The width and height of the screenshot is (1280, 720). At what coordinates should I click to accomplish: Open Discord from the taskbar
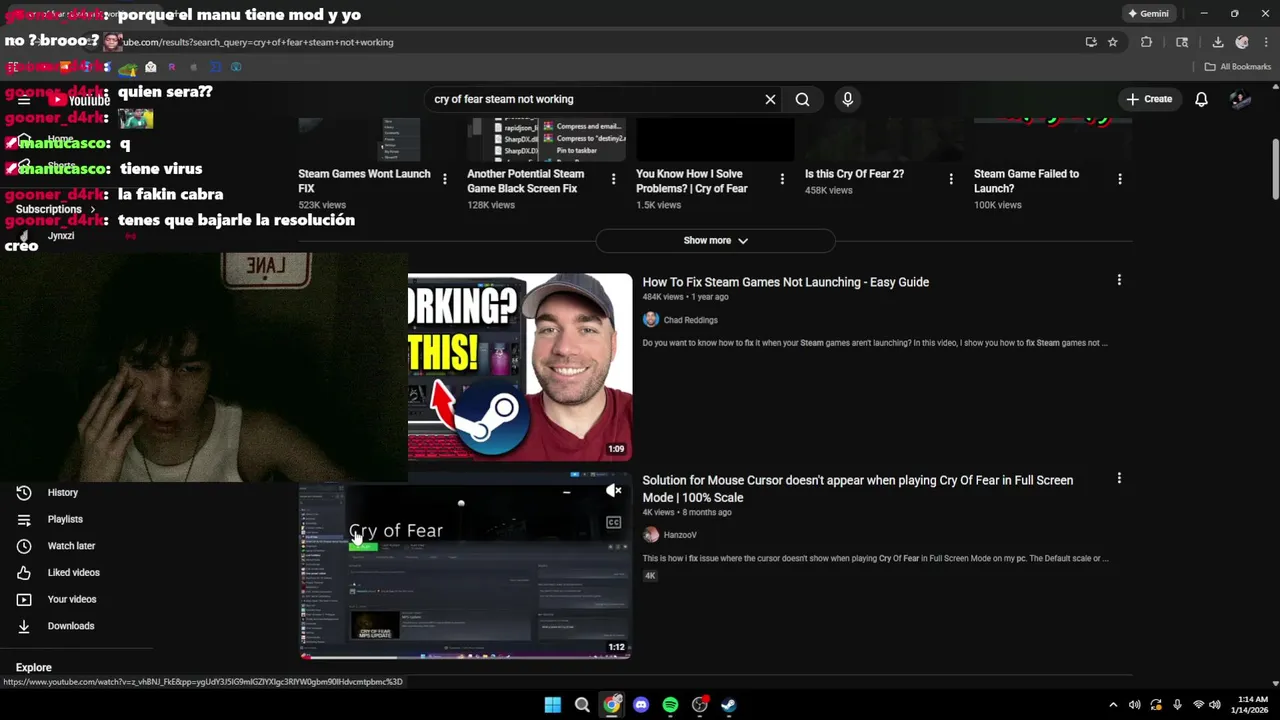(x=641, y=705)
